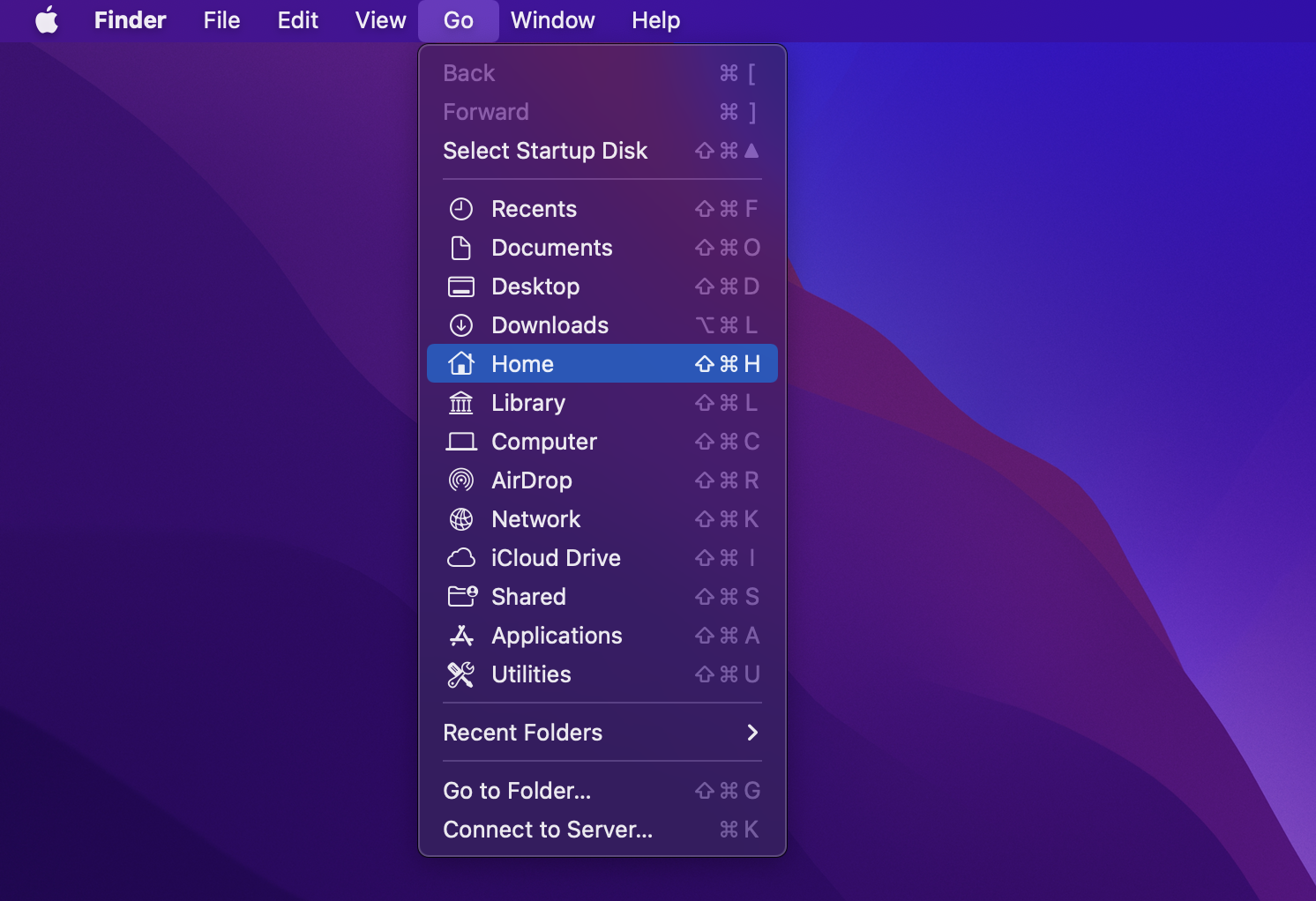Expand the Recent Folders submenu
Image resolution: width=1316 pixels, height=901 pixels.
(602, 733)
